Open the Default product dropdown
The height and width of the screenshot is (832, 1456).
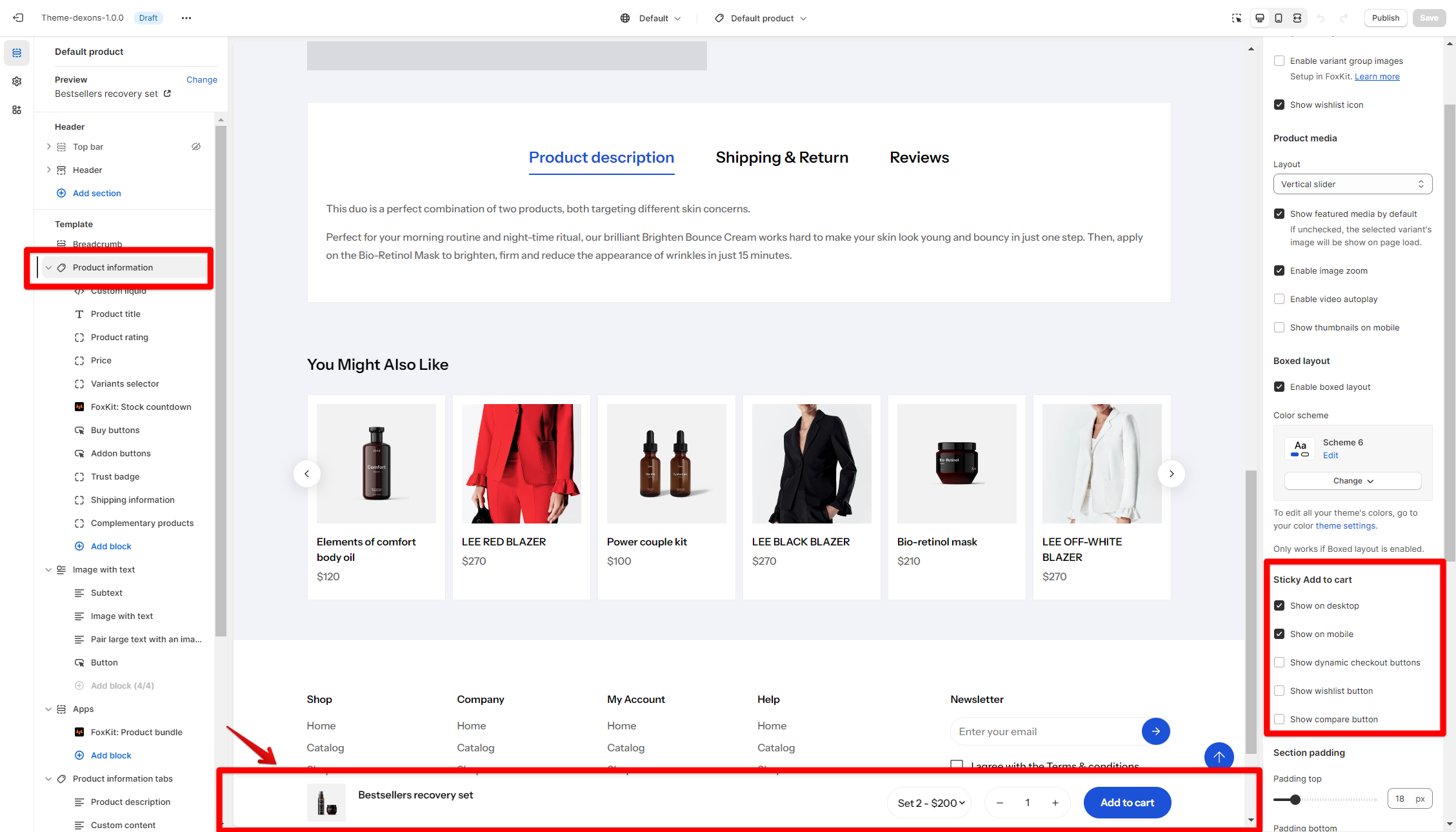coord(761,18)
